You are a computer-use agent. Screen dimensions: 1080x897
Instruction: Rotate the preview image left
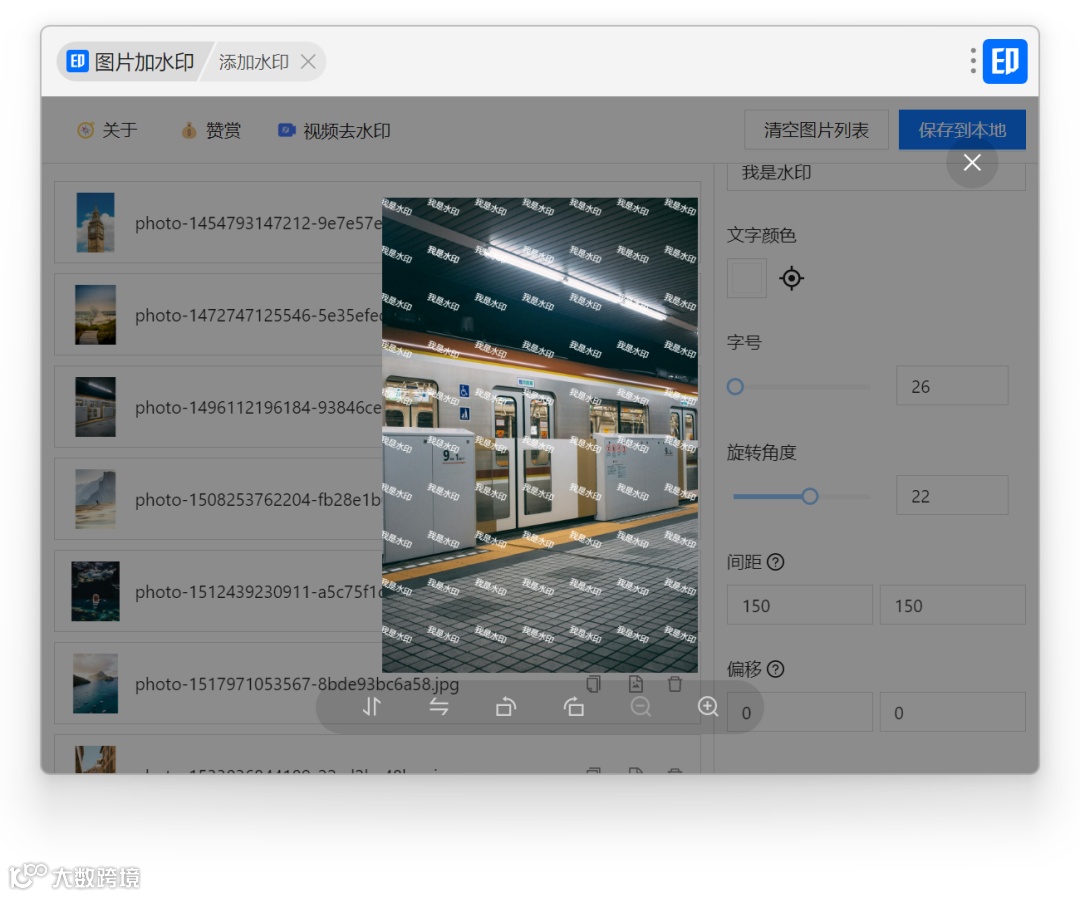click(x=506, y=707)
